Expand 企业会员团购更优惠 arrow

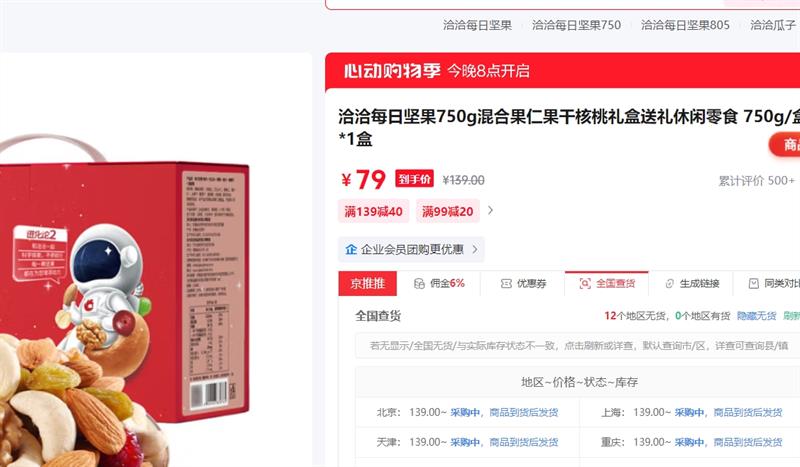click(475, 249)
